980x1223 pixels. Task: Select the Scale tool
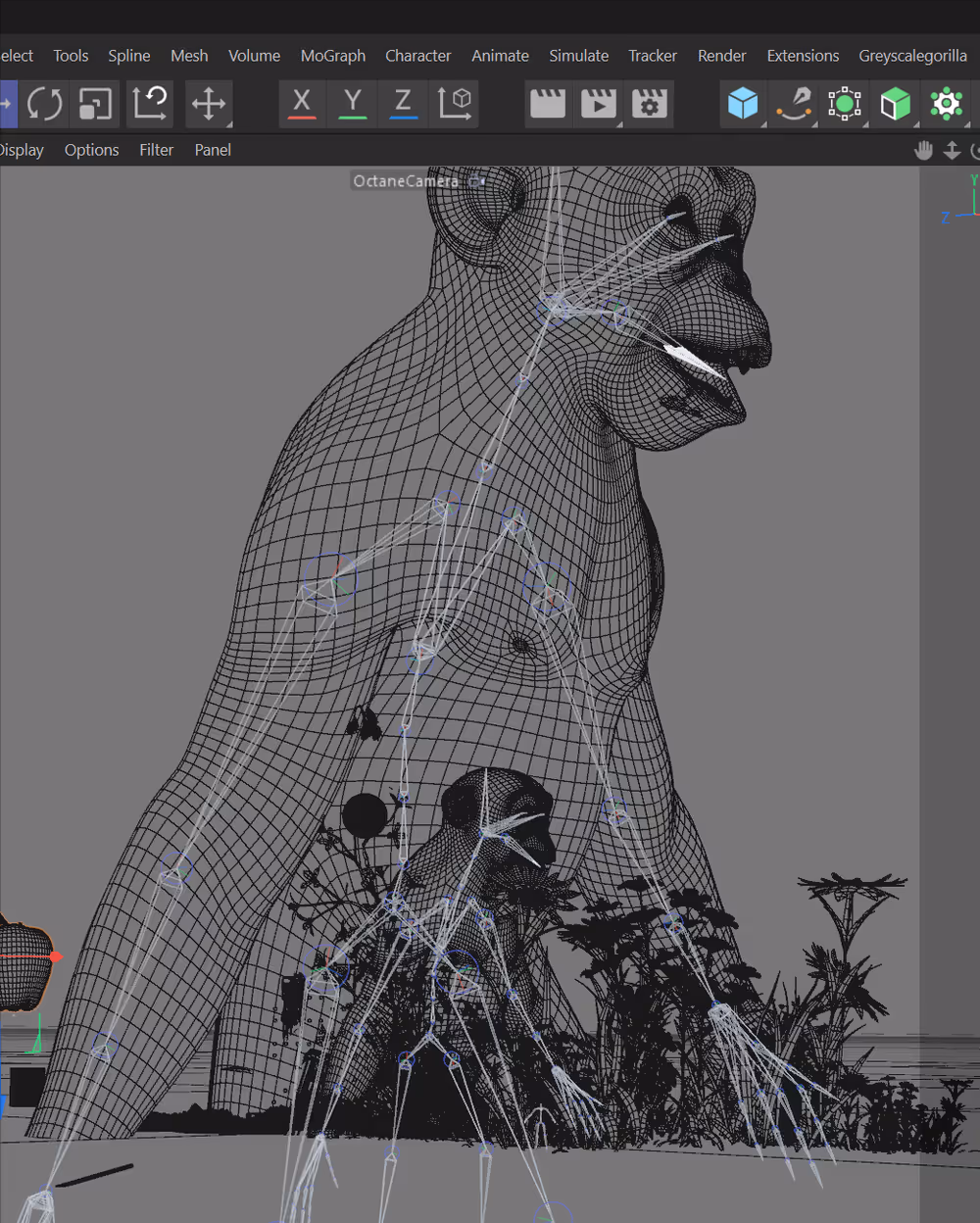pyautogui.click(x=95, y=104)
